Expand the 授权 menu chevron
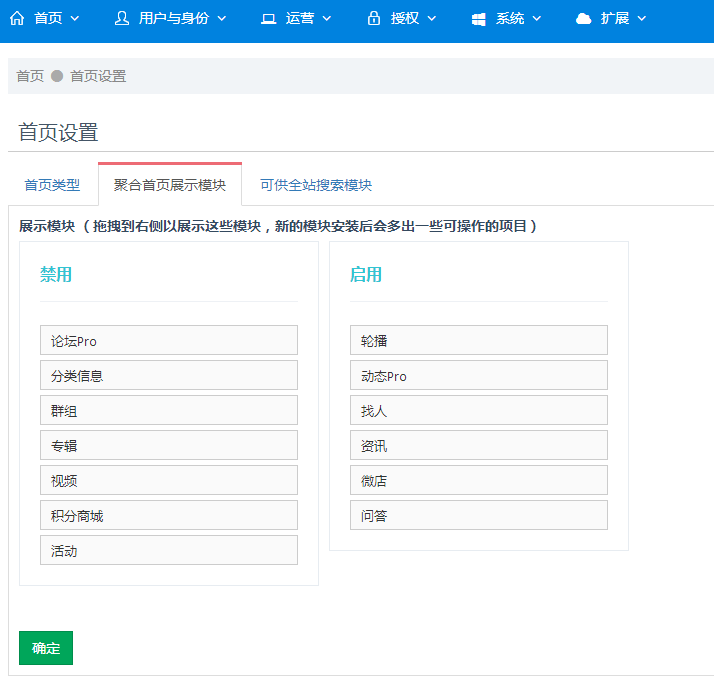This screenshot has height=683, width=714. pyautogui.click(x=432, y=19)
